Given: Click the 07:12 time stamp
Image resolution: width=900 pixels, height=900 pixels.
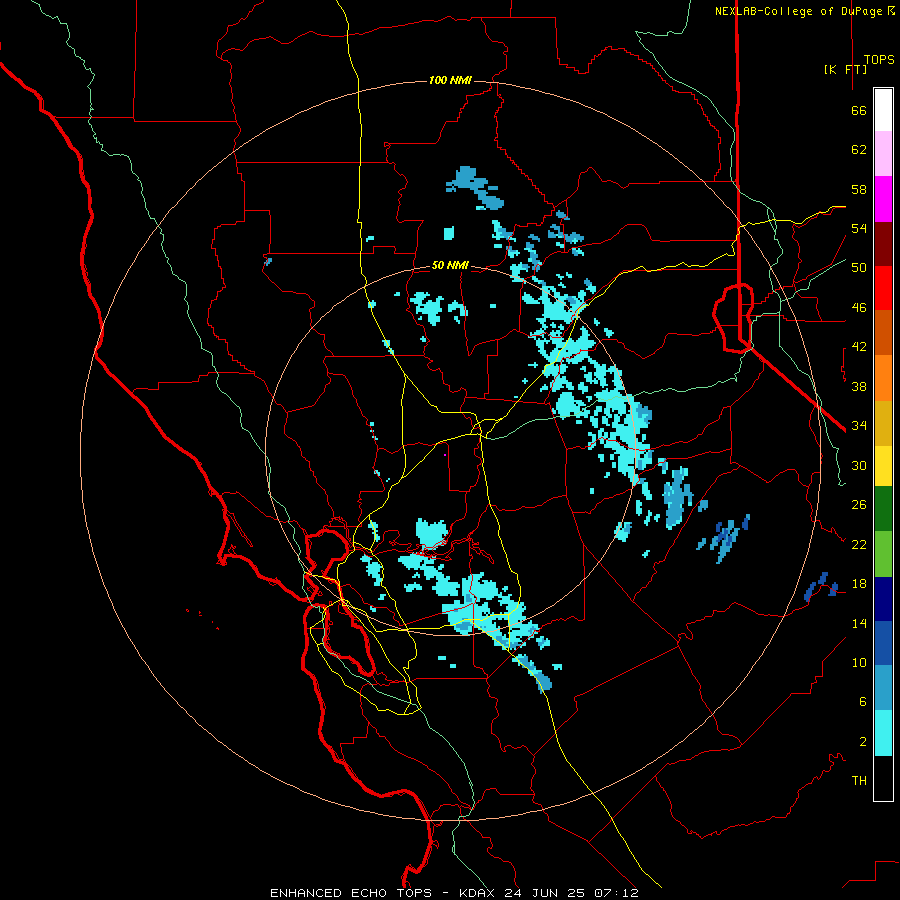Looking at the screenshot, I should click(616, 893).
